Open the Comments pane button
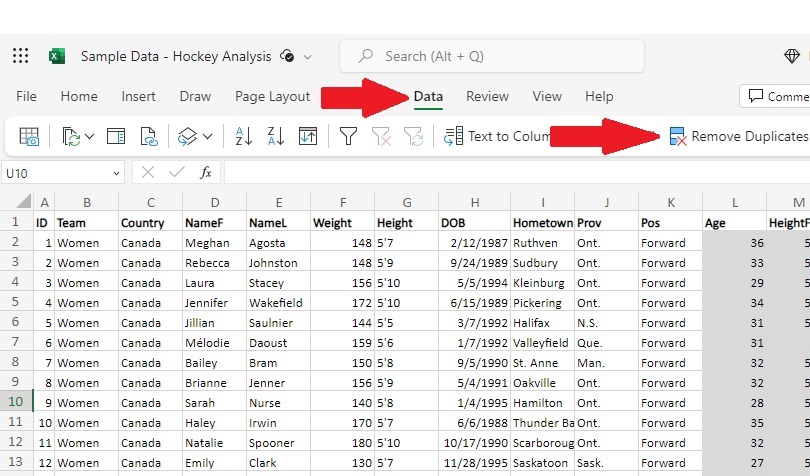 [x=776, y=97]
